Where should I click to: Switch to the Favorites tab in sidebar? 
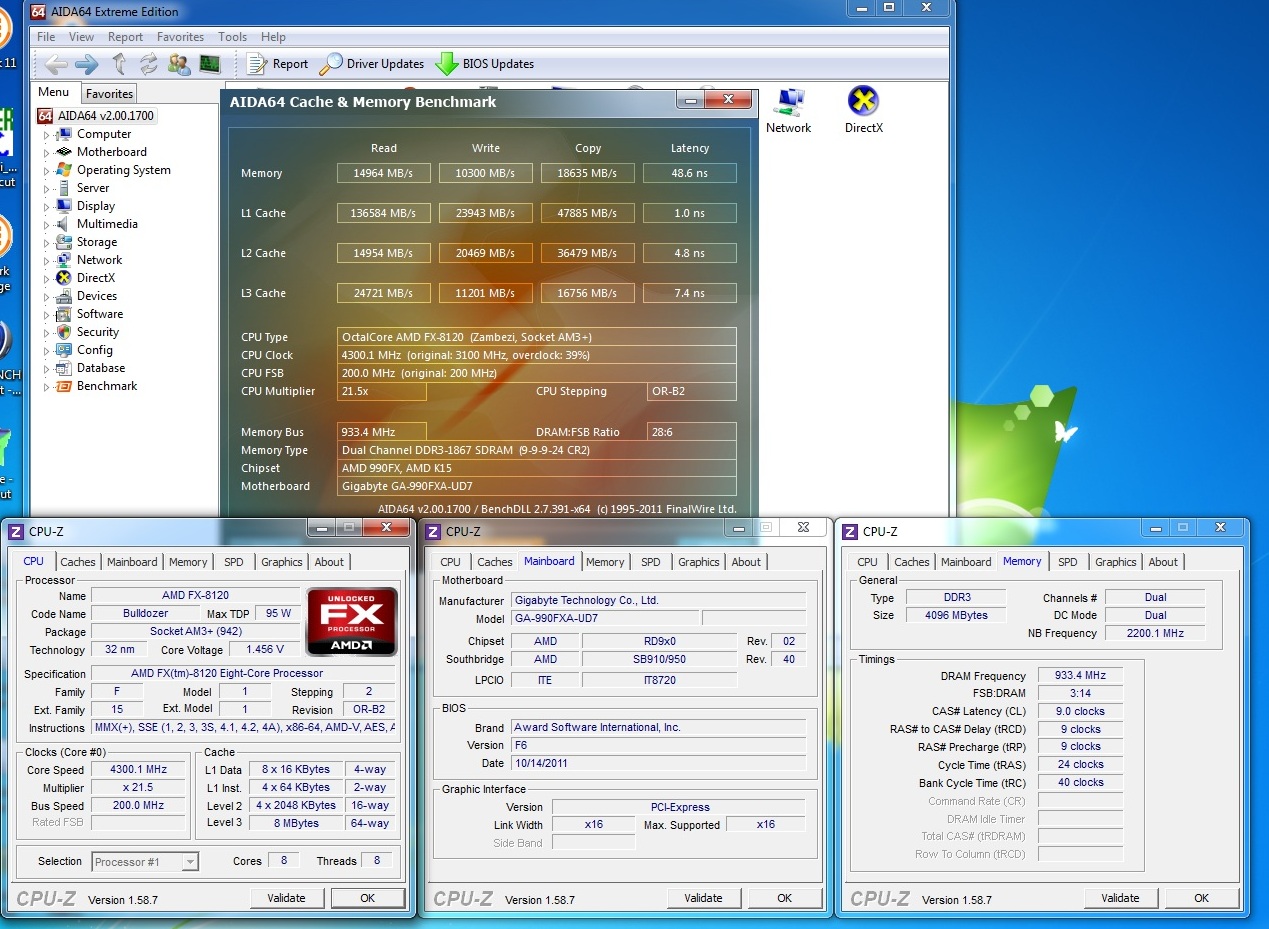[109, 94]
